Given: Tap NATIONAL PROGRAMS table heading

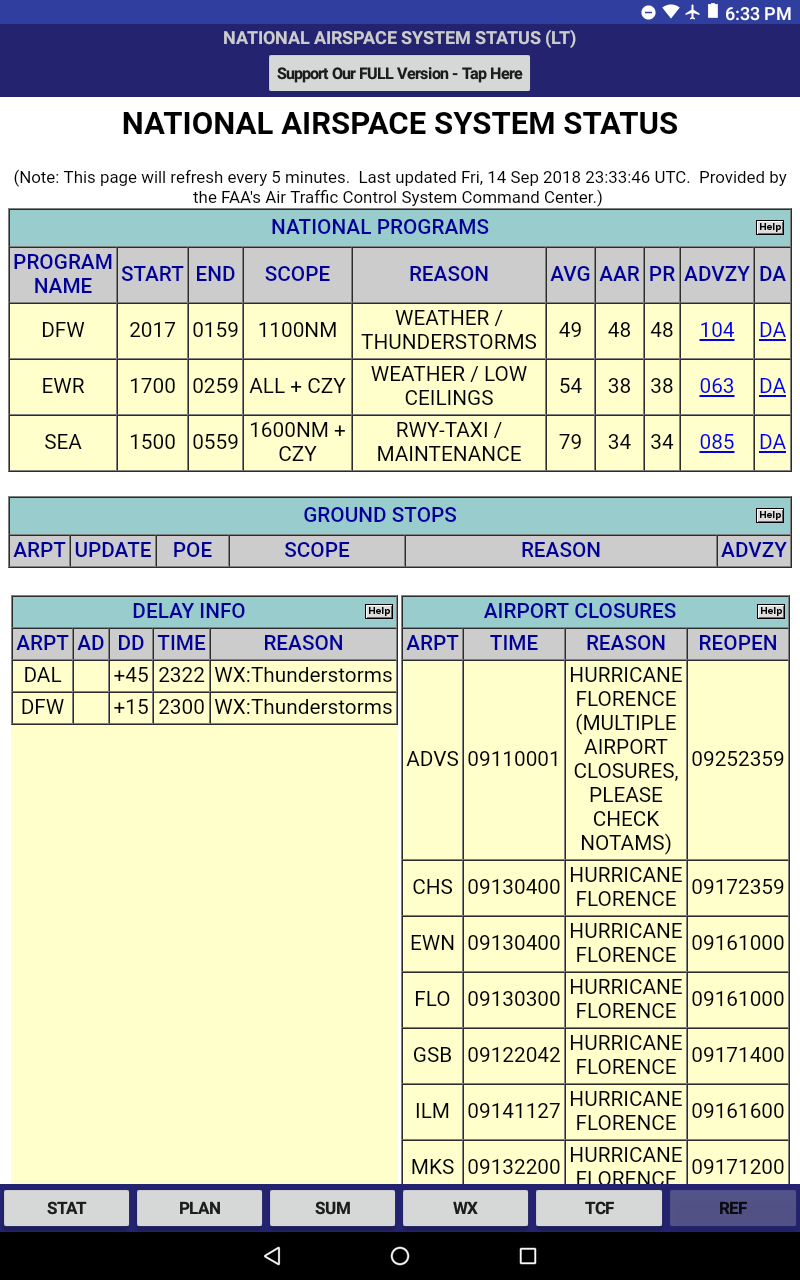Looking at the screenshot, I should (x=380, y=227).
